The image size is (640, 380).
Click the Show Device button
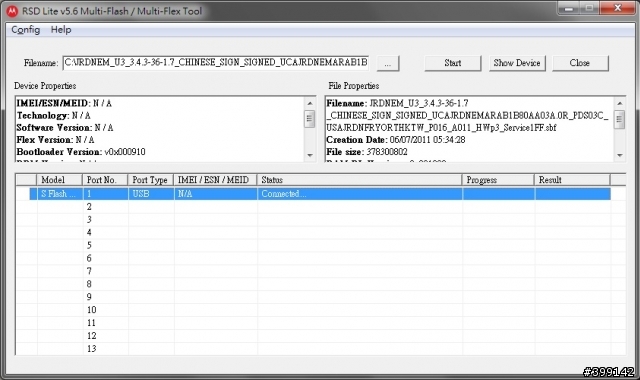[x=517, y=63]
